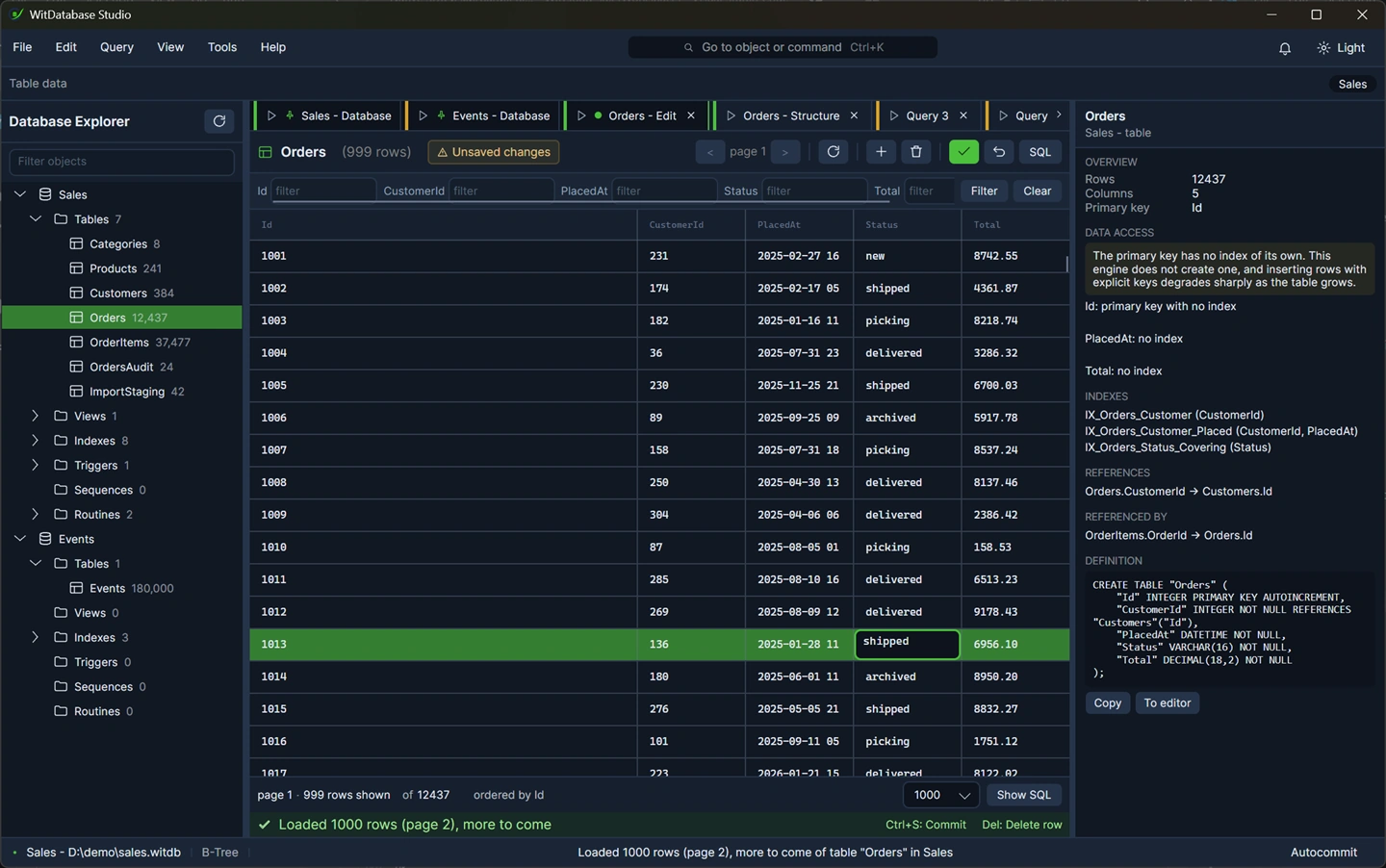Click the Sales Tables folder icon

(61, 219)
